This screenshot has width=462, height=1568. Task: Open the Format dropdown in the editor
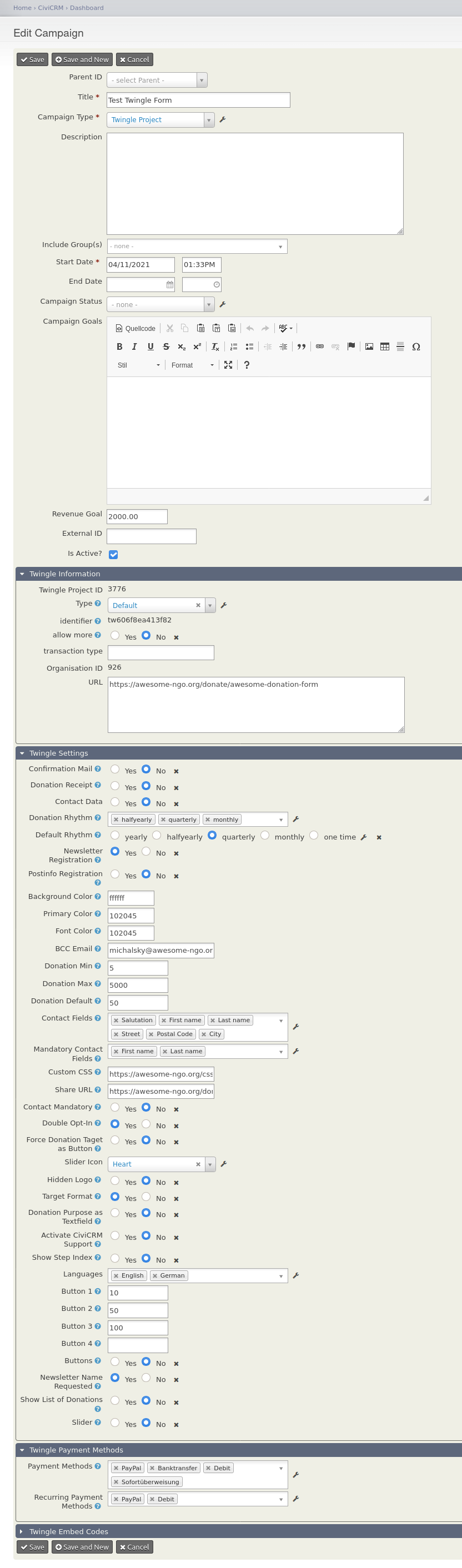click(x=192, y=365)
